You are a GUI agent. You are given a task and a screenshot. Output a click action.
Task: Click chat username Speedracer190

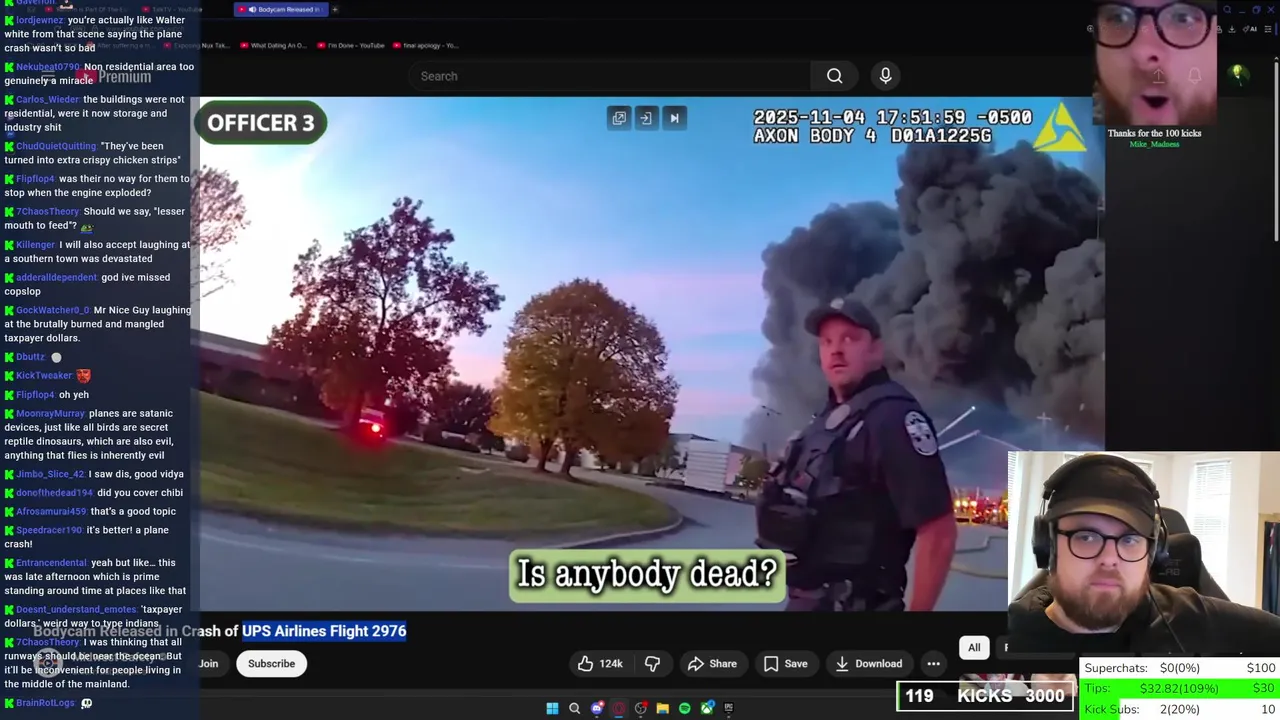(x=49, y=531)
